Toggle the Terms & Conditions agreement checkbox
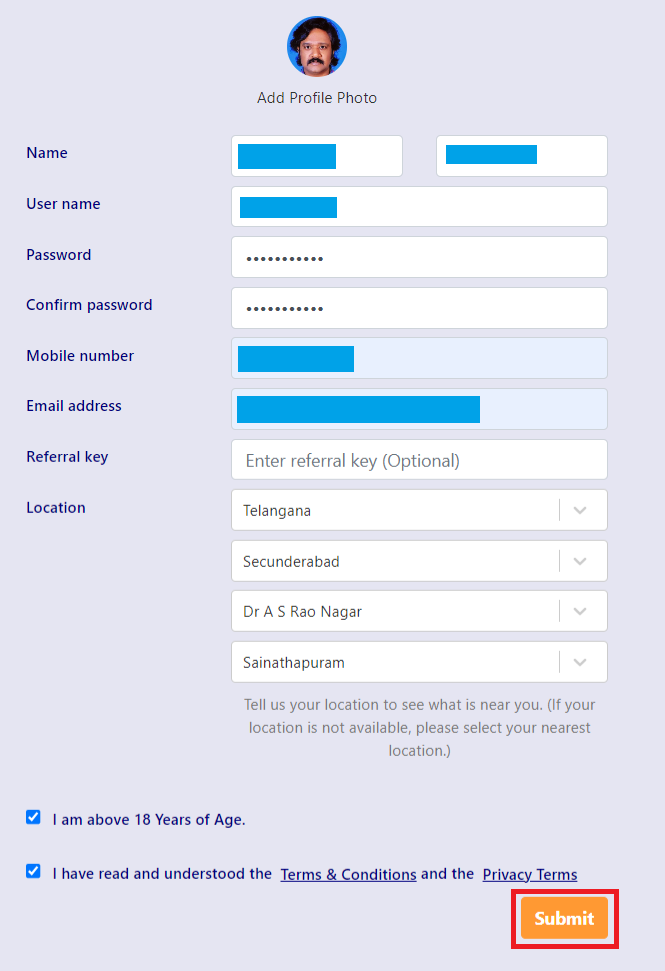Viewport: 665px width, 971px height. pos(33,871)
